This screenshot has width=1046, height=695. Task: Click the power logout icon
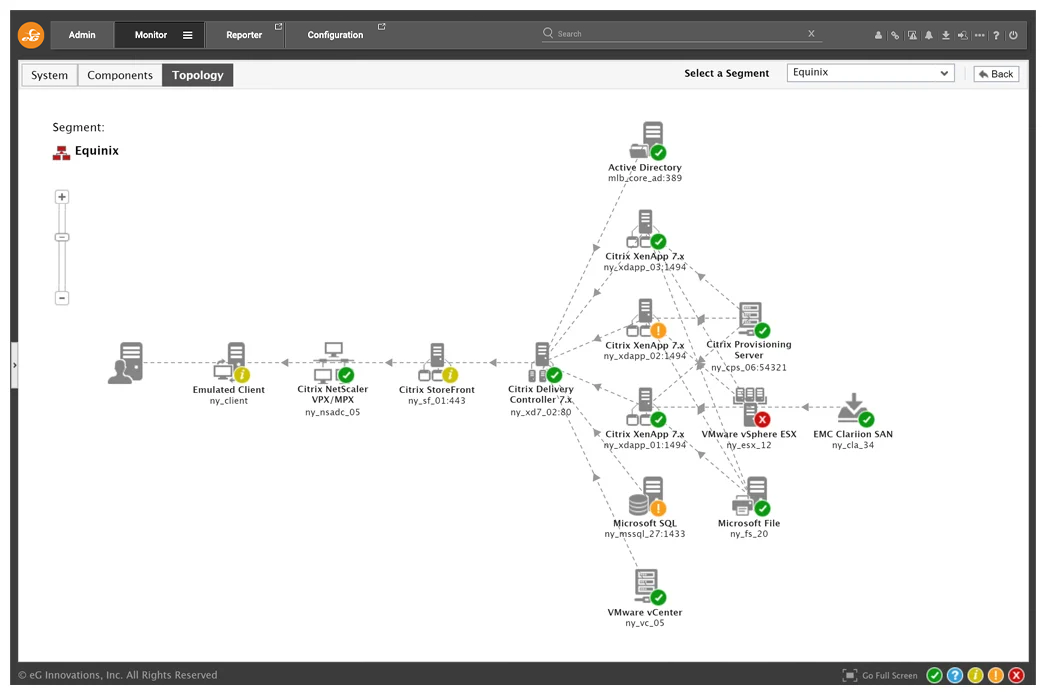pyautogui.click(x=1013, y=35)
